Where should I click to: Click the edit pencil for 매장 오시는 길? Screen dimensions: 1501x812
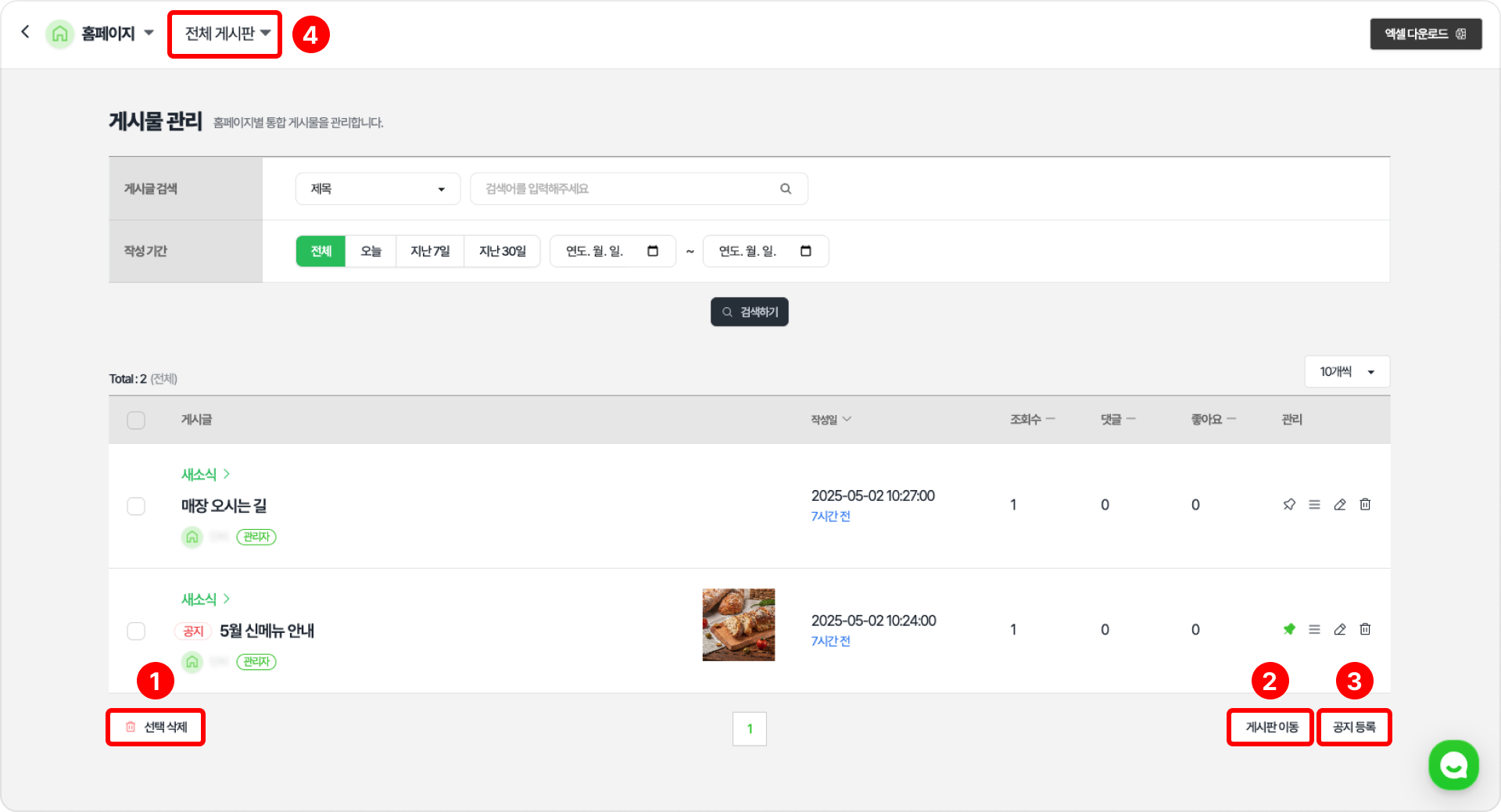(x=1340, y=505)
